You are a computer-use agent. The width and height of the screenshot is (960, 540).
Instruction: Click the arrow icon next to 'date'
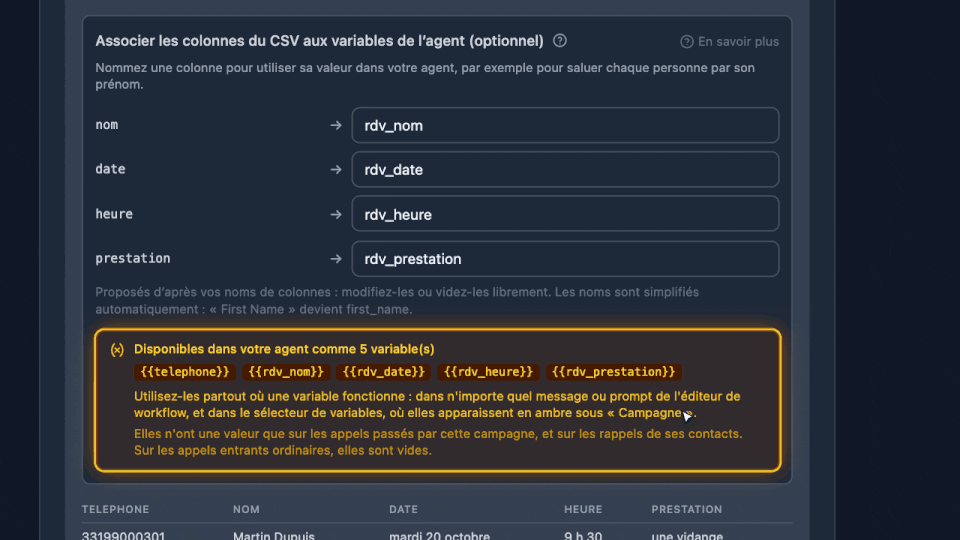tap(336, 170)
